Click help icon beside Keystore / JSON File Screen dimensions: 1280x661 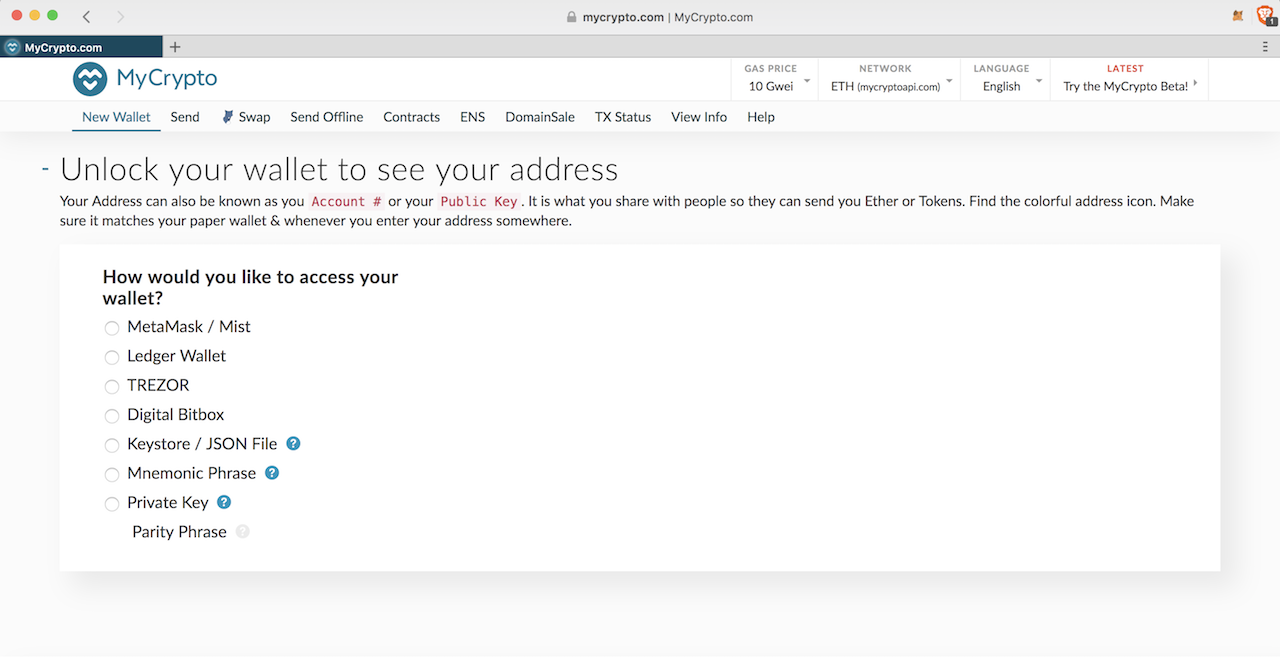(x=293, y=443)
